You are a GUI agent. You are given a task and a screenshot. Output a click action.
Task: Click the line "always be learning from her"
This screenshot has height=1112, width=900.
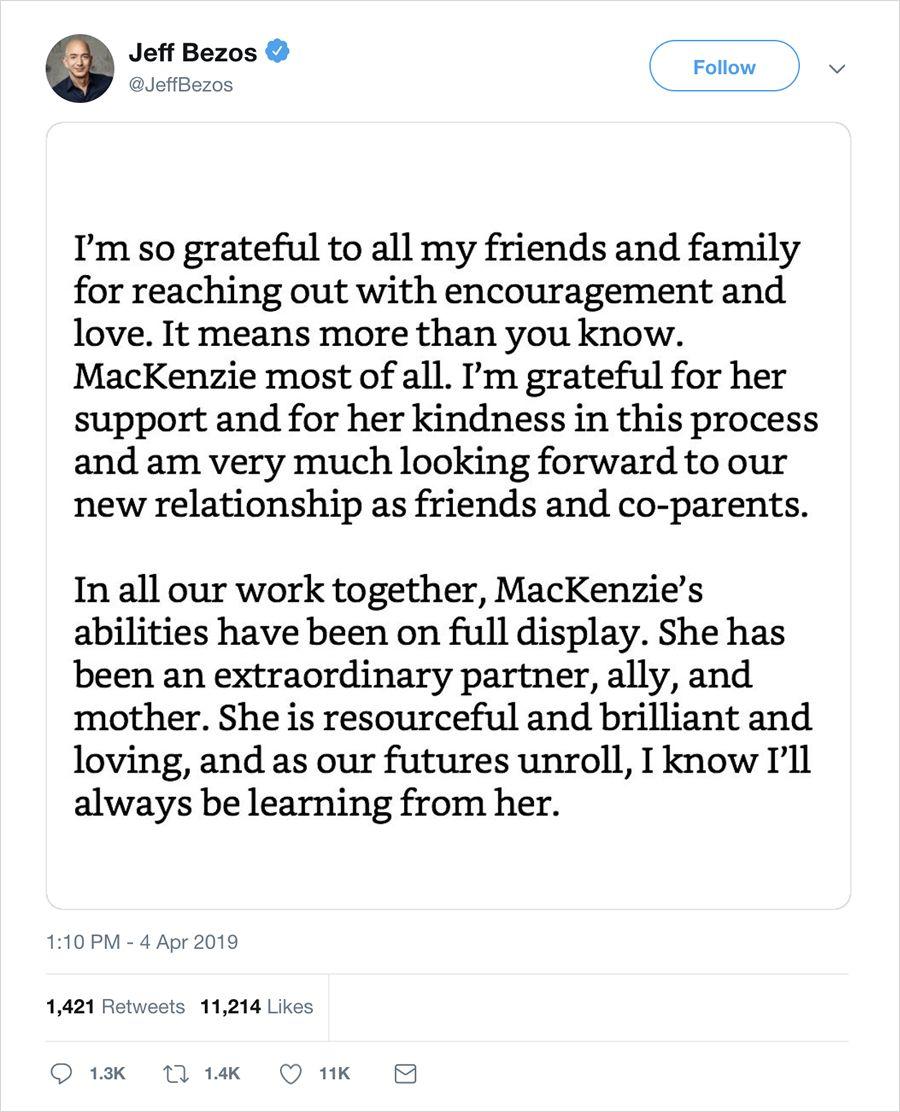314,803
